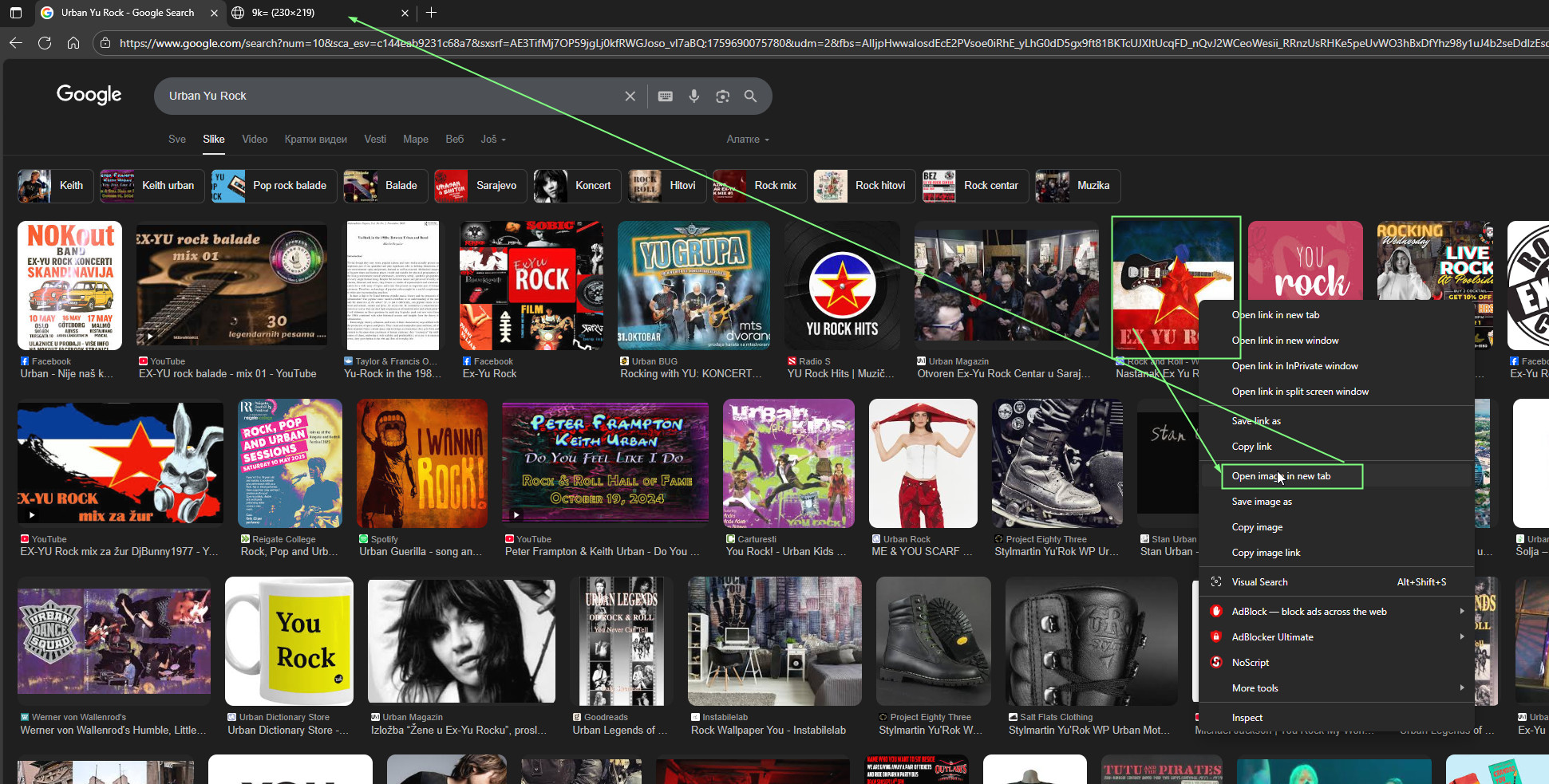The image size is (1549, 784).
Task: Expand the AdBlock submenu in context menu
Action: pos(1461,612)
